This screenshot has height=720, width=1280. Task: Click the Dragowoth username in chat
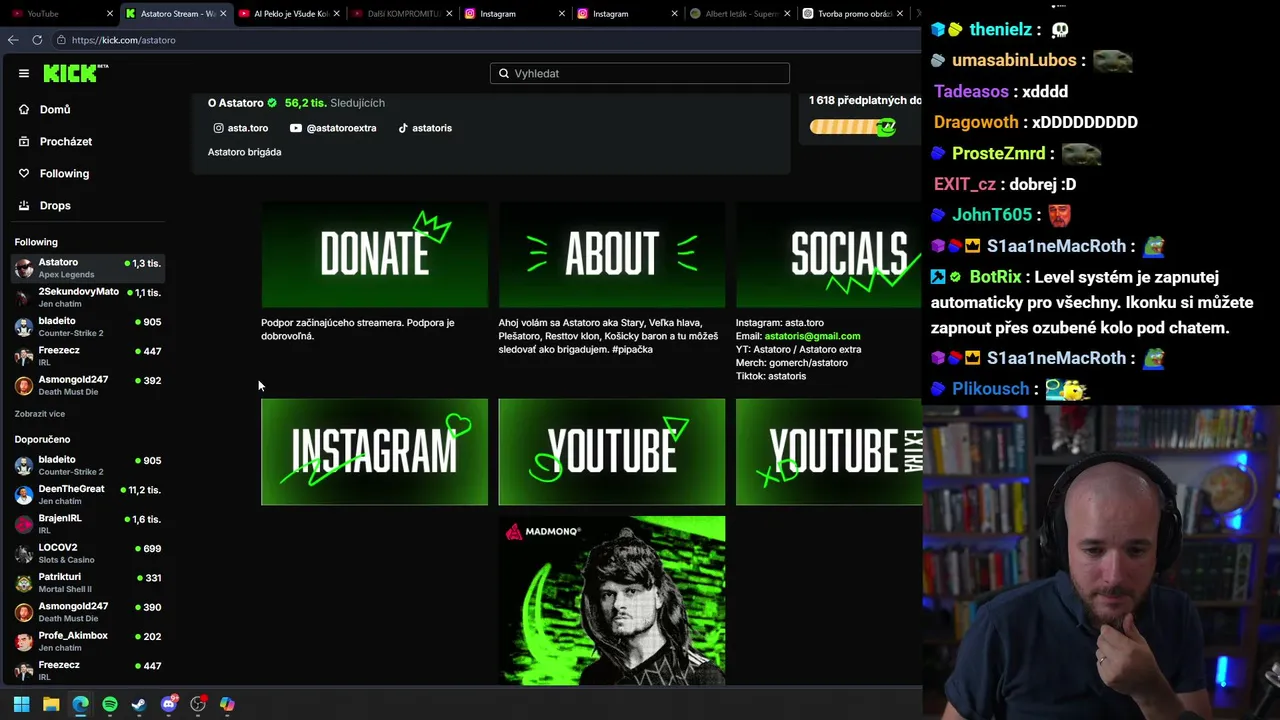point(976,123)
